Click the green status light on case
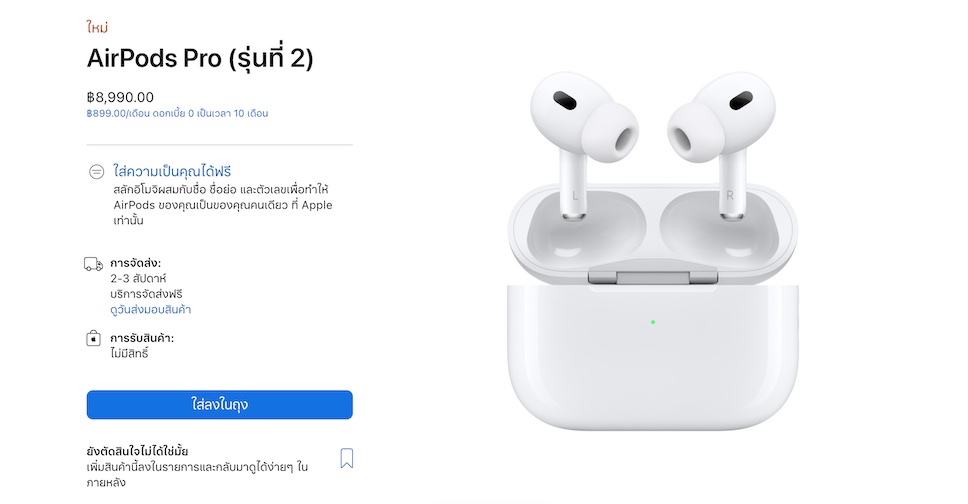Screen dimensions: 968x504 click(653, 322)
